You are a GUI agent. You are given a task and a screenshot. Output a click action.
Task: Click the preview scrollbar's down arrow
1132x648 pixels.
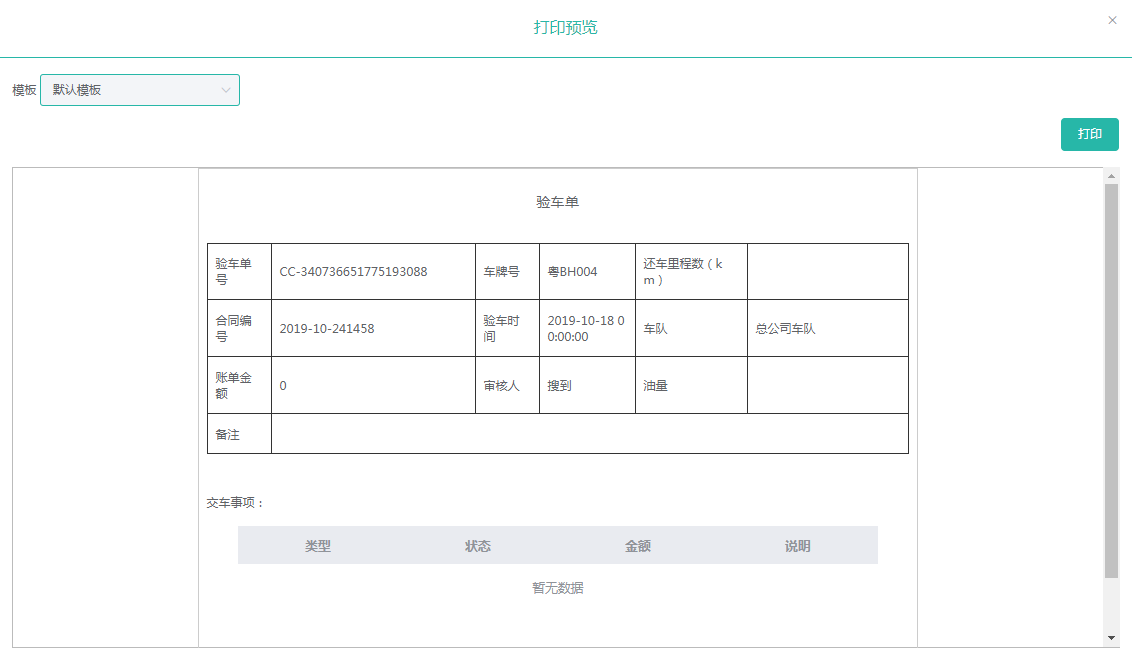pos(1111,638)
